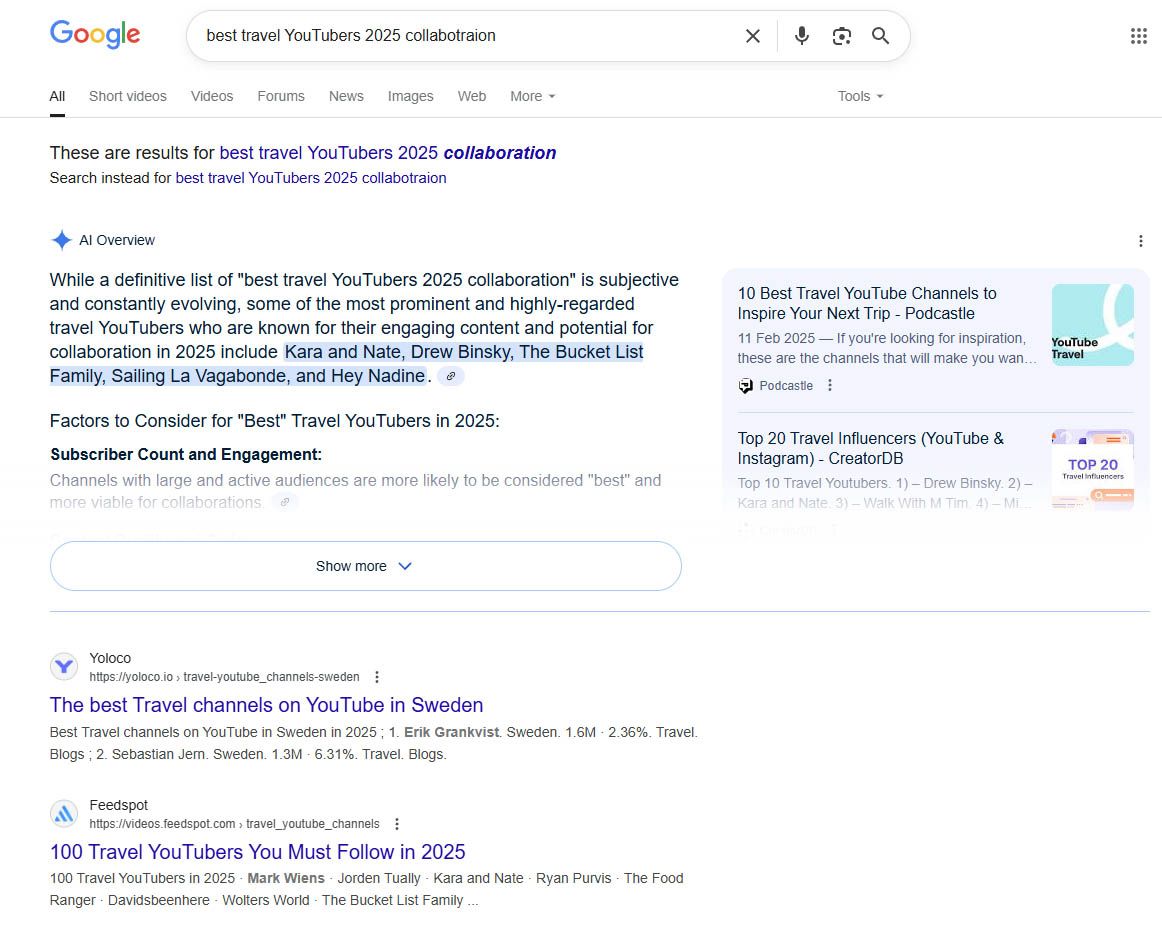Submit search with magnifying glass icon
This screenshot has height=925, width=1162.
point(880,36)
